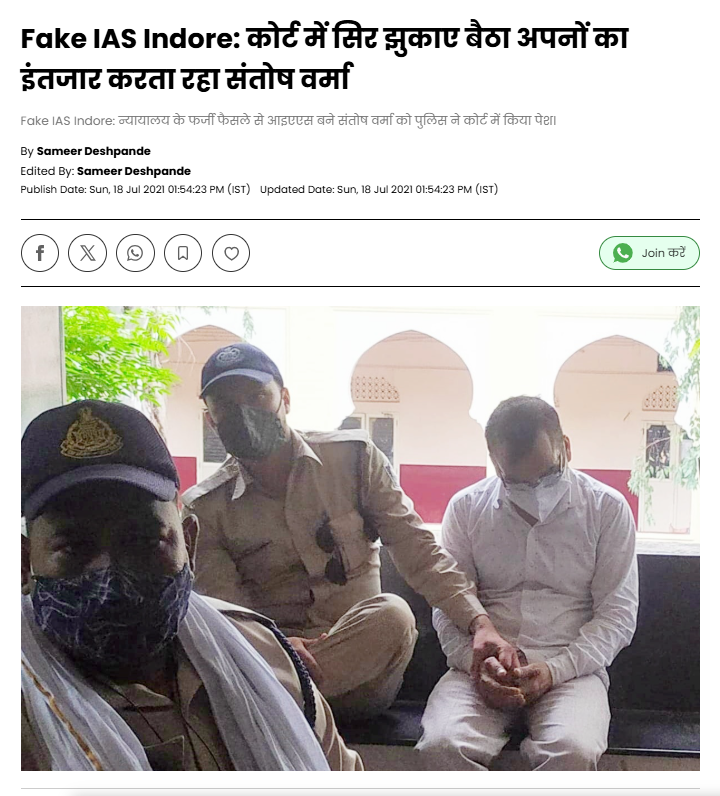Select the Updated Date timestamp text

[379, 189]
